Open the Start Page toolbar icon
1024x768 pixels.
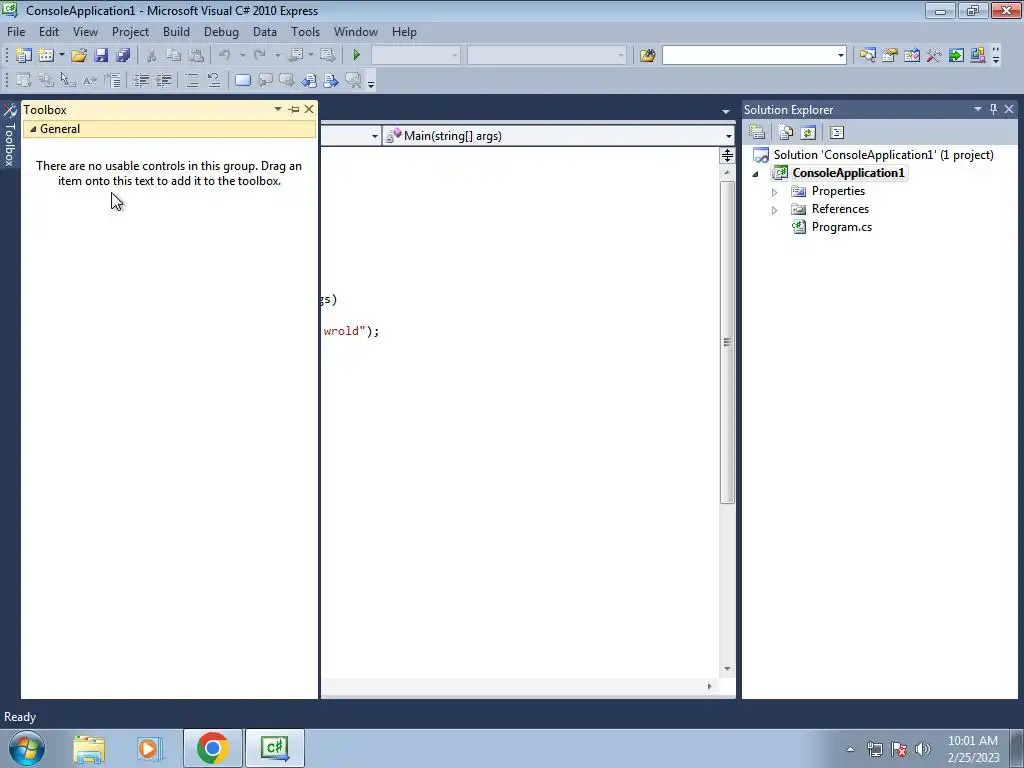(x=956, y=56)
